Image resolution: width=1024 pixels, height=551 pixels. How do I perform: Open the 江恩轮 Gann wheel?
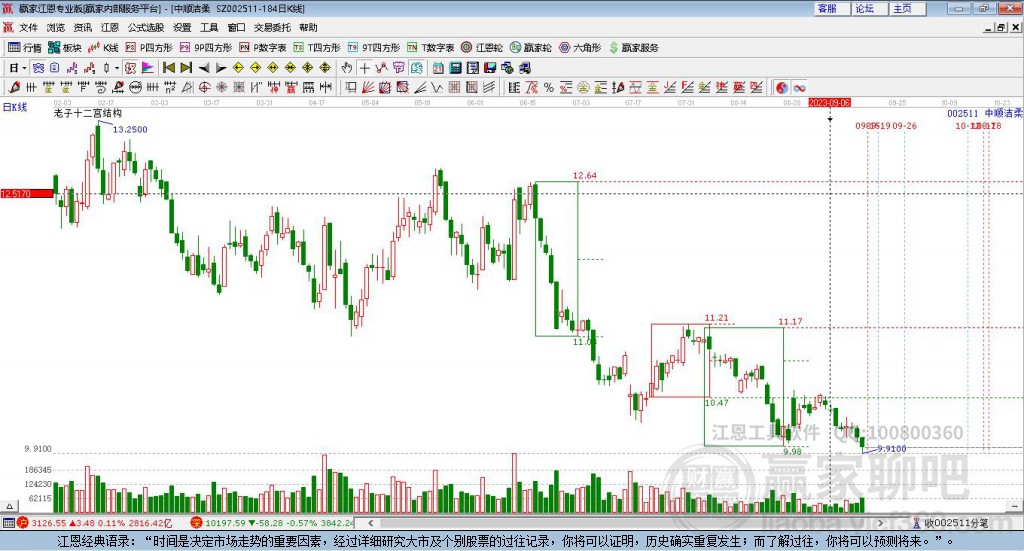tap(482, 48)
